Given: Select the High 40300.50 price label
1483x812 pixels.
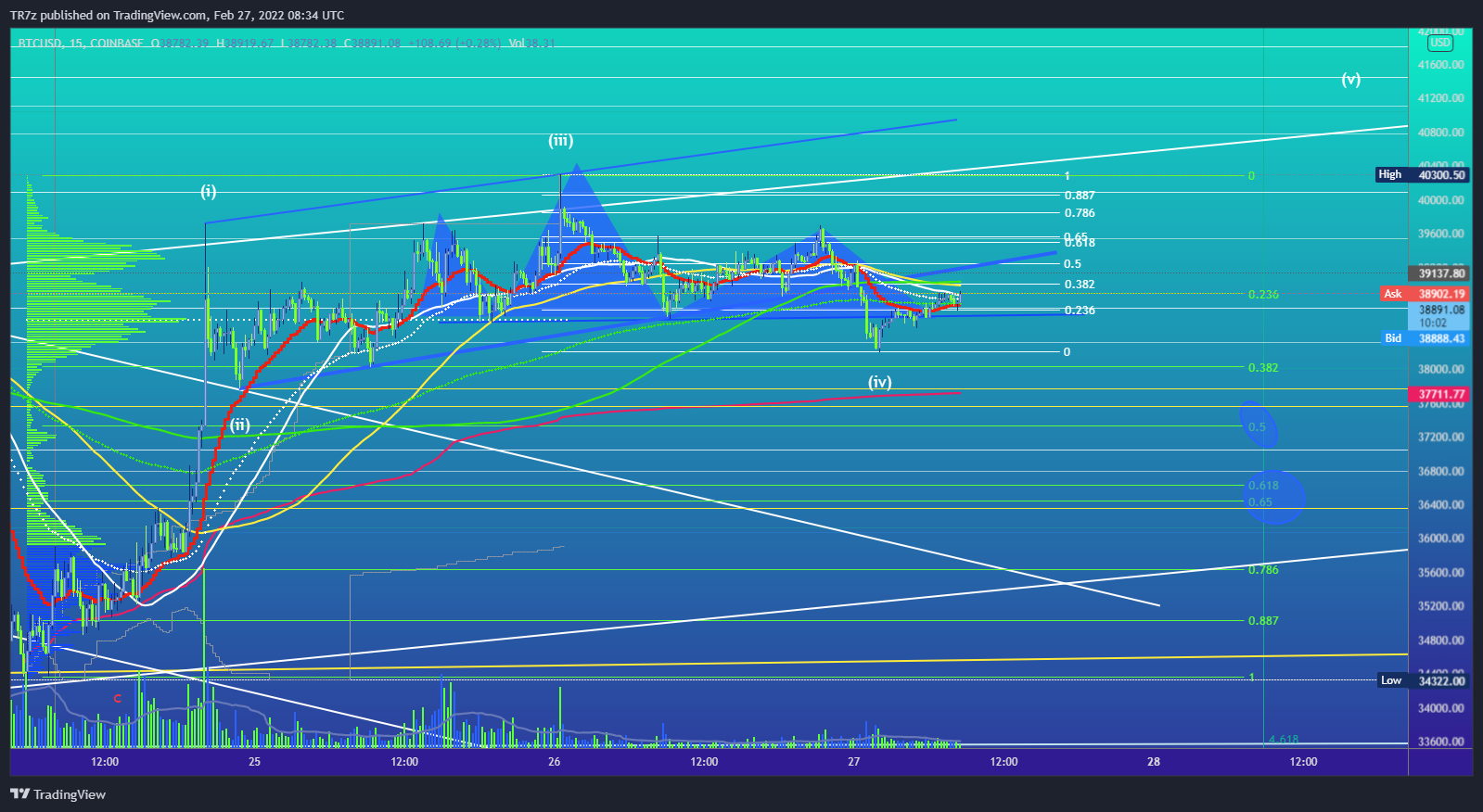Looking at the screenshot, I should (x=1422, y=174).
